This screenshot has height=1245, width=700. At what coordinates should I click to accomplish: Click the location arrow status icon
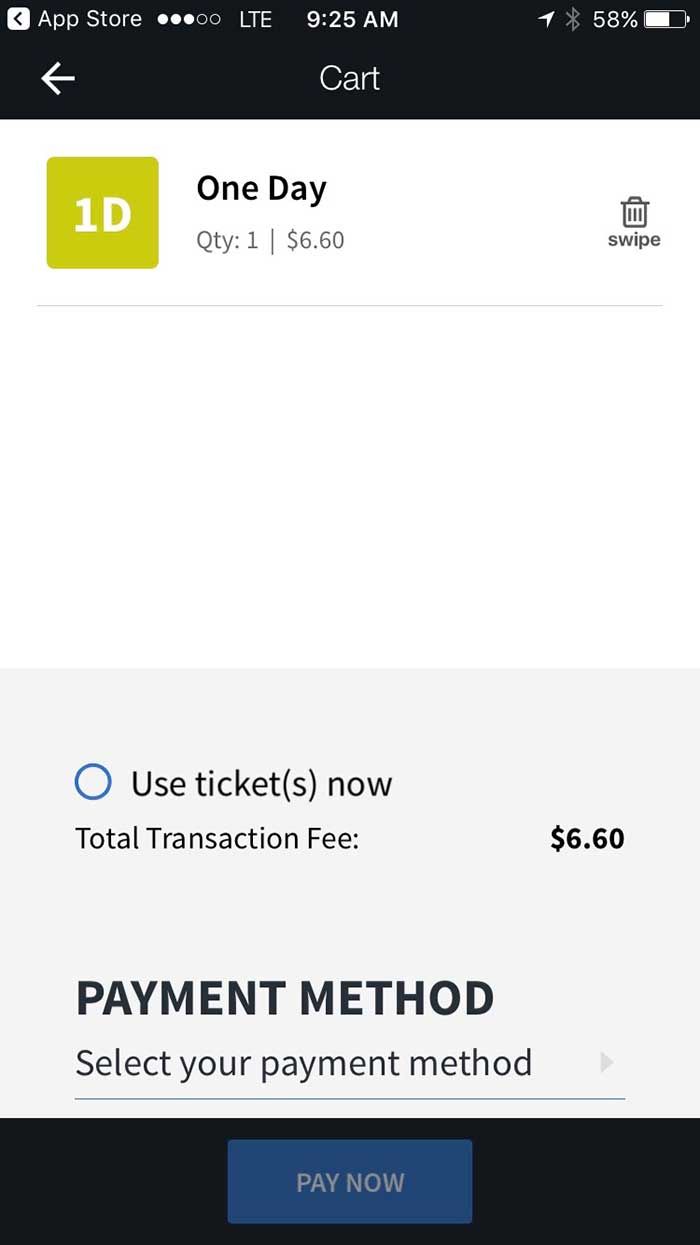coord(546,19)
